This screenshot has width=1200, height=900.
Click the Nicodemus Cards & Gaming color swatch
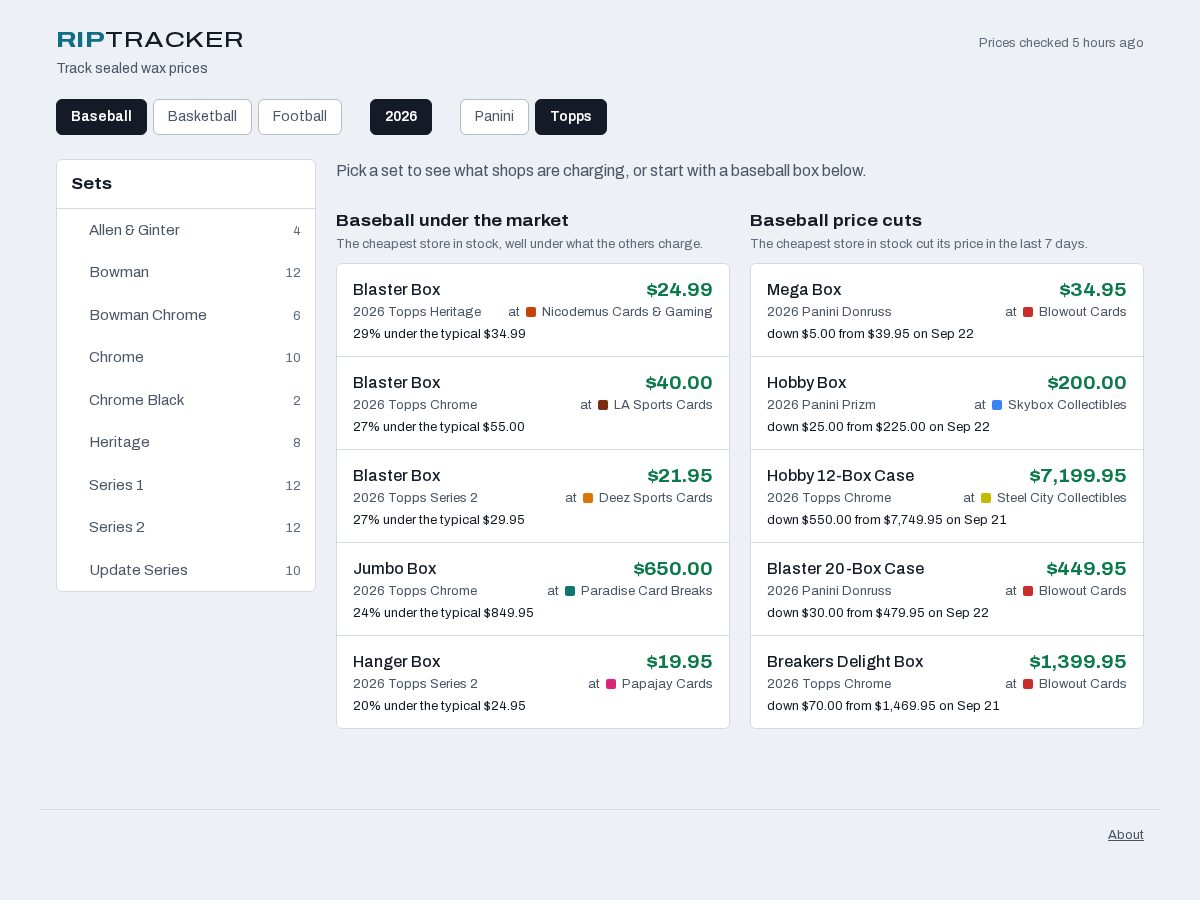[x=531, y=312]
